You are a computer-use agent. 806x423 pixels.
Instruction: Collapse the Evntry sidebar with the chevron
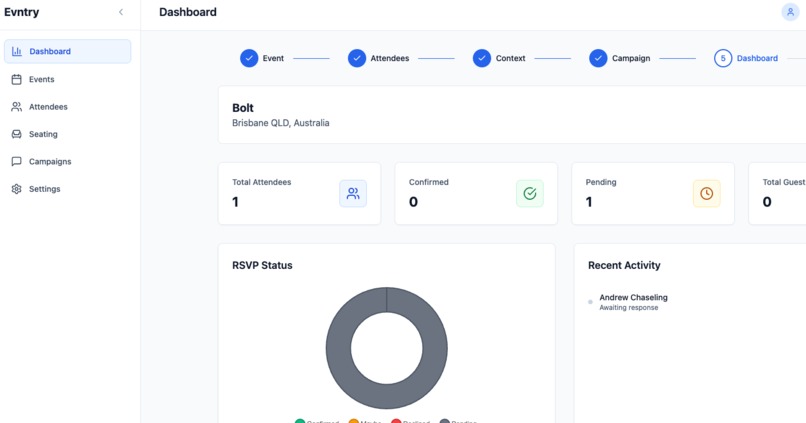(x=121, y=12)
